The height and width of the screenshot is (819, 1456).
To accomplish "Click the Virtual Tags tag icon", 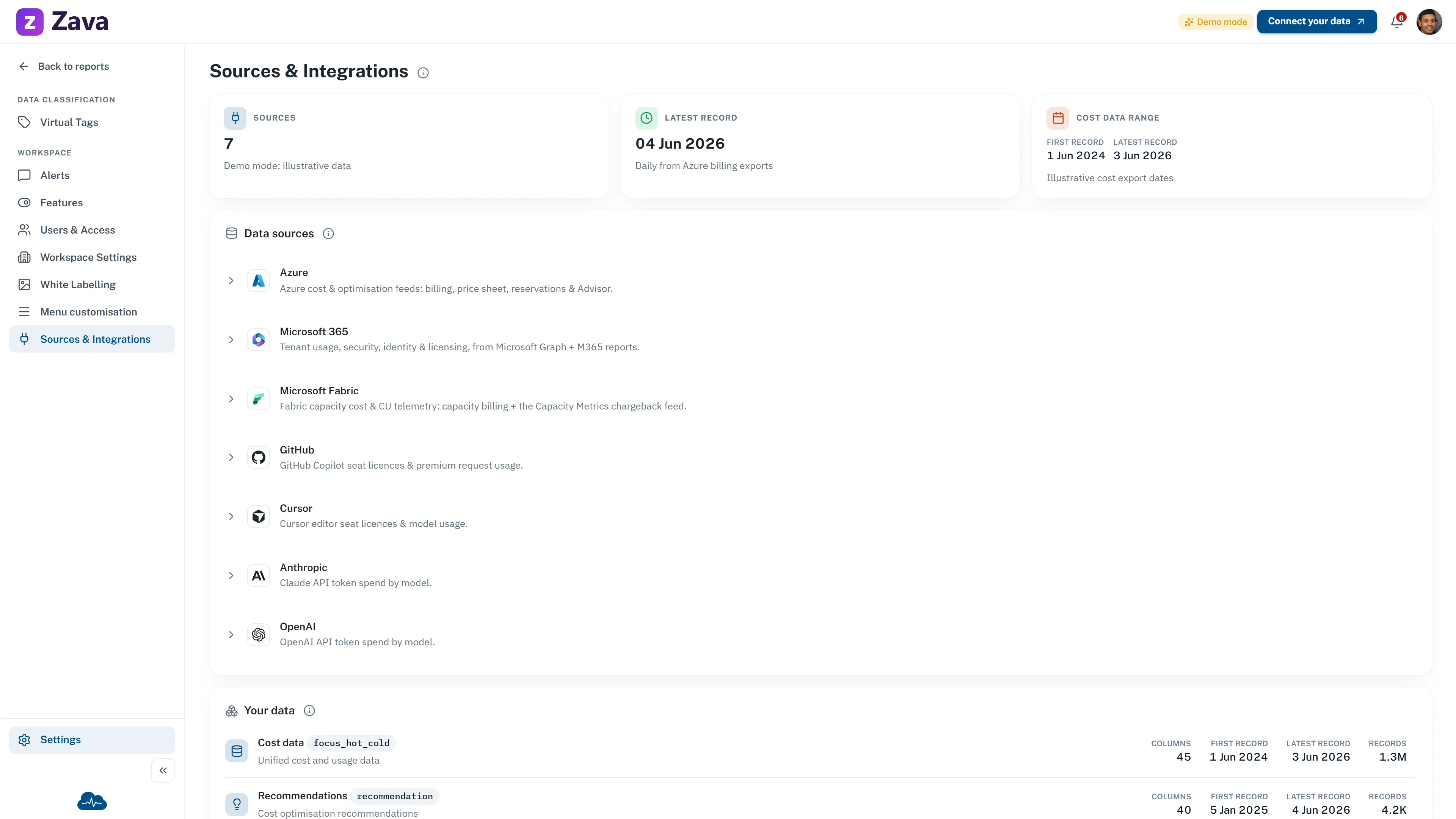I will click(x=24, y=122).
